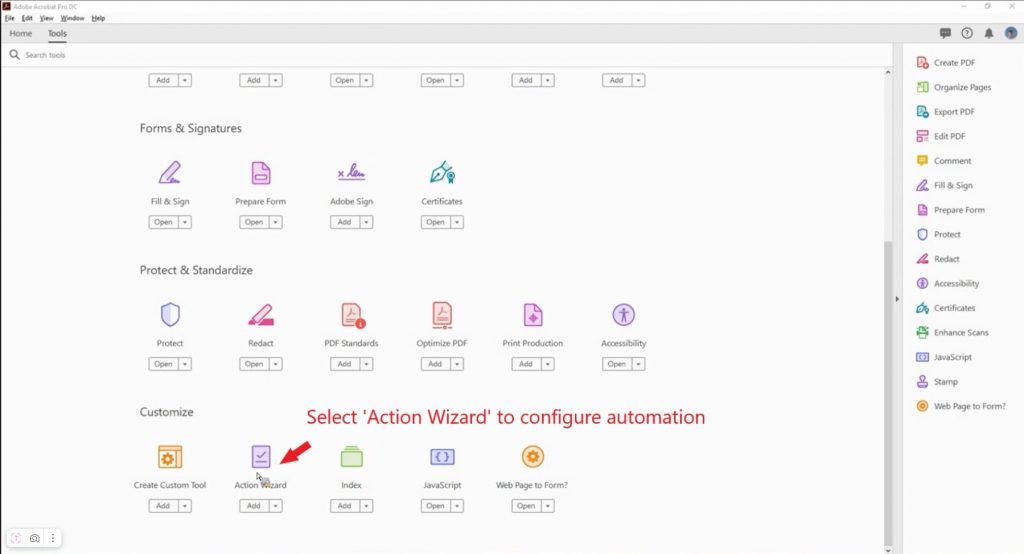Open Accessibility in right sidebar
This screenshot has height=554, width=1024.
tap(948, 284)
